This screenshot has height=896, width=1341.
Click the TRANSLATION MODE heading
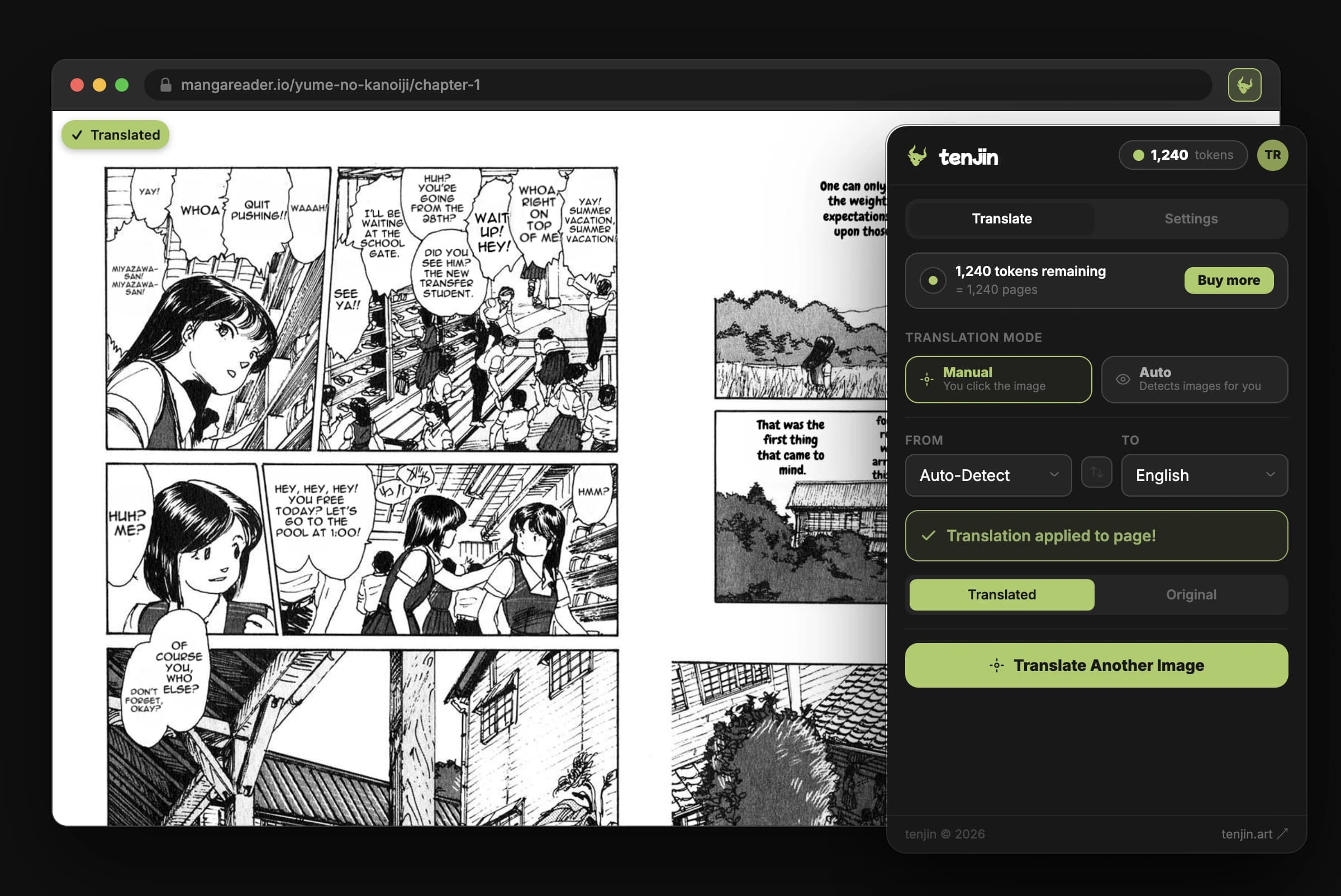pyautogui.click(x=973, y=338)
